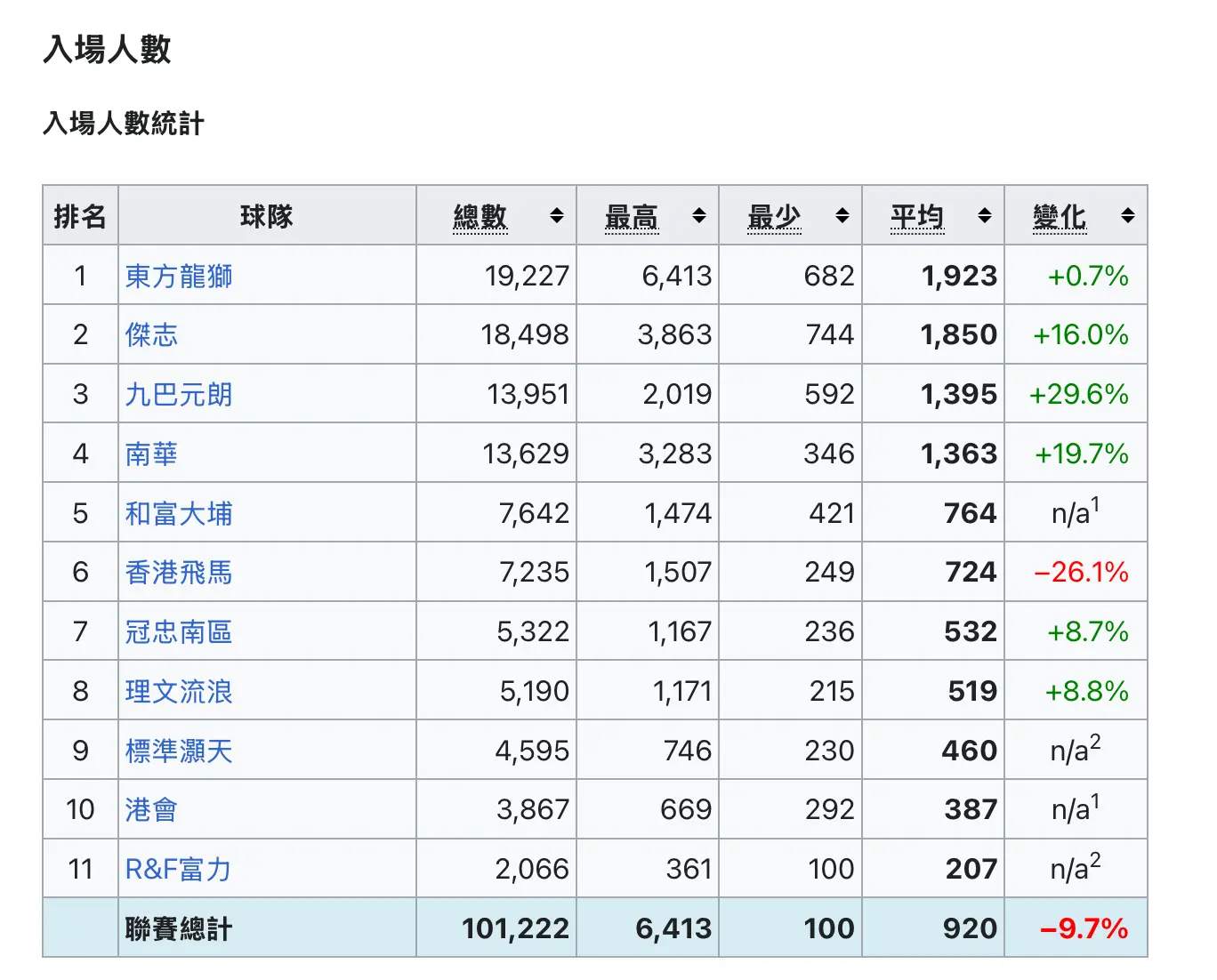Select the total value 2,066
This screenshot has width=1217, height=980.
(x=532, y=869)
